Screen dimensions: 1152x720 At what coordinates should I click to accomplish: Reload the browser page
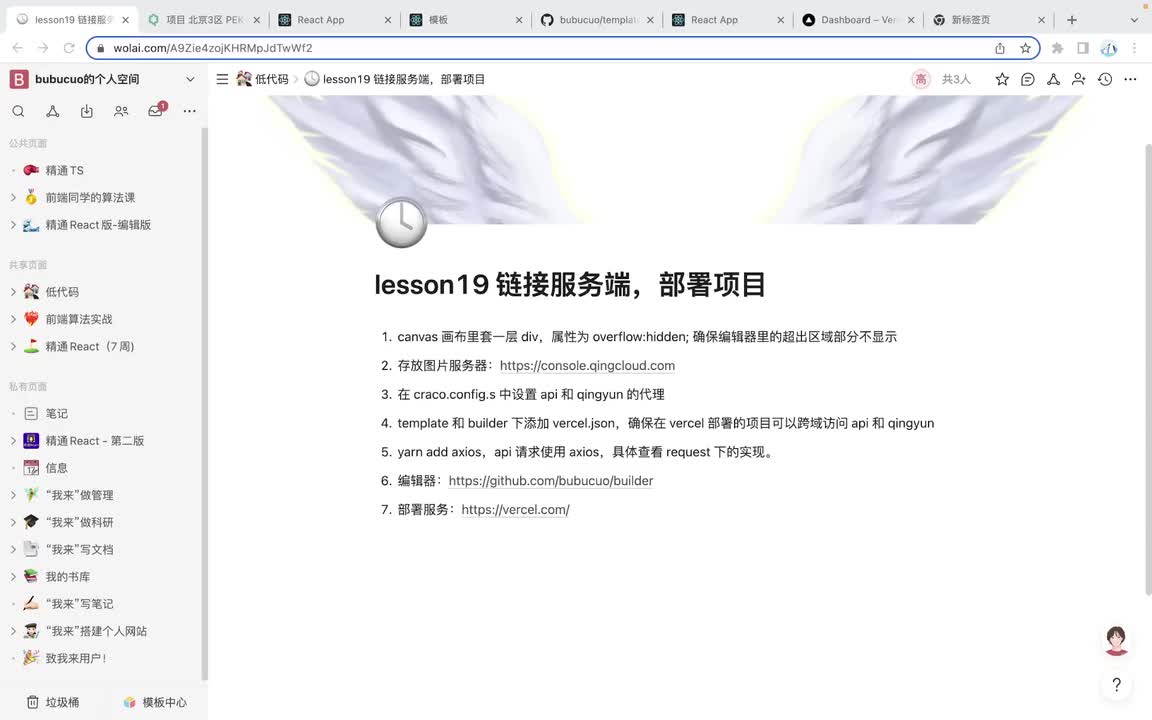pyautogui.click(x=69, y=48)
